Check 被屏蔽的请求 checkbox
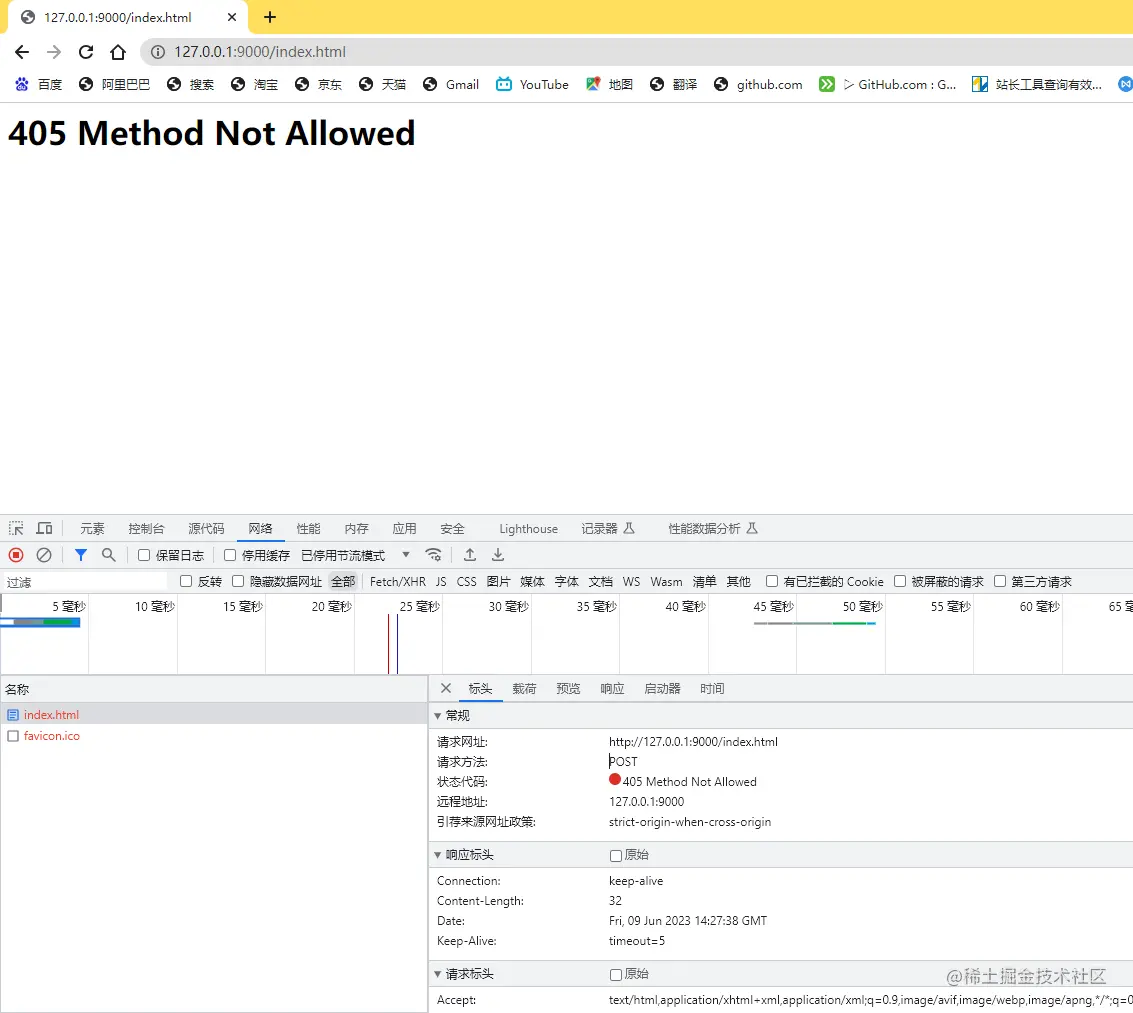The image size is (1133, 1013). (x=900, y=581)
